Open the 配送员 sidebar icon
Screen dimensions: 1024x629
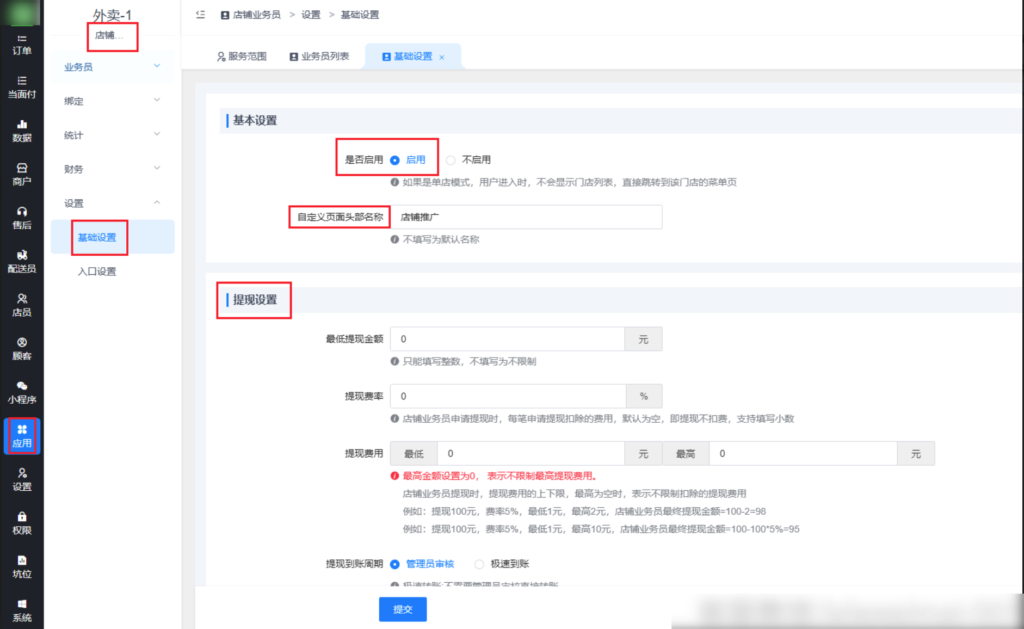click(x=20, y=259)
